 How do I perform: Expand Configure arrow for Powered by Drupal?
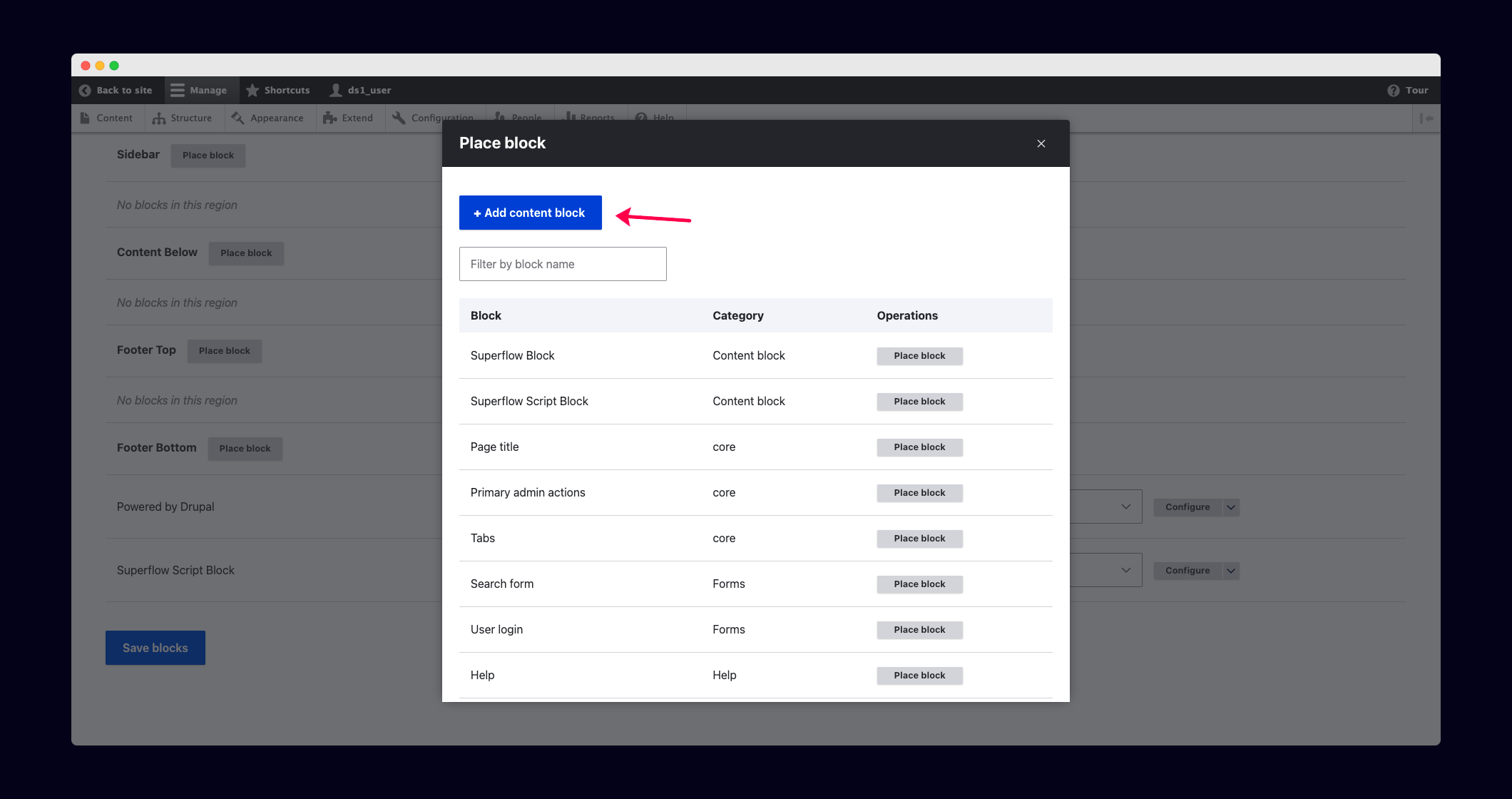tap(1231, 507)
